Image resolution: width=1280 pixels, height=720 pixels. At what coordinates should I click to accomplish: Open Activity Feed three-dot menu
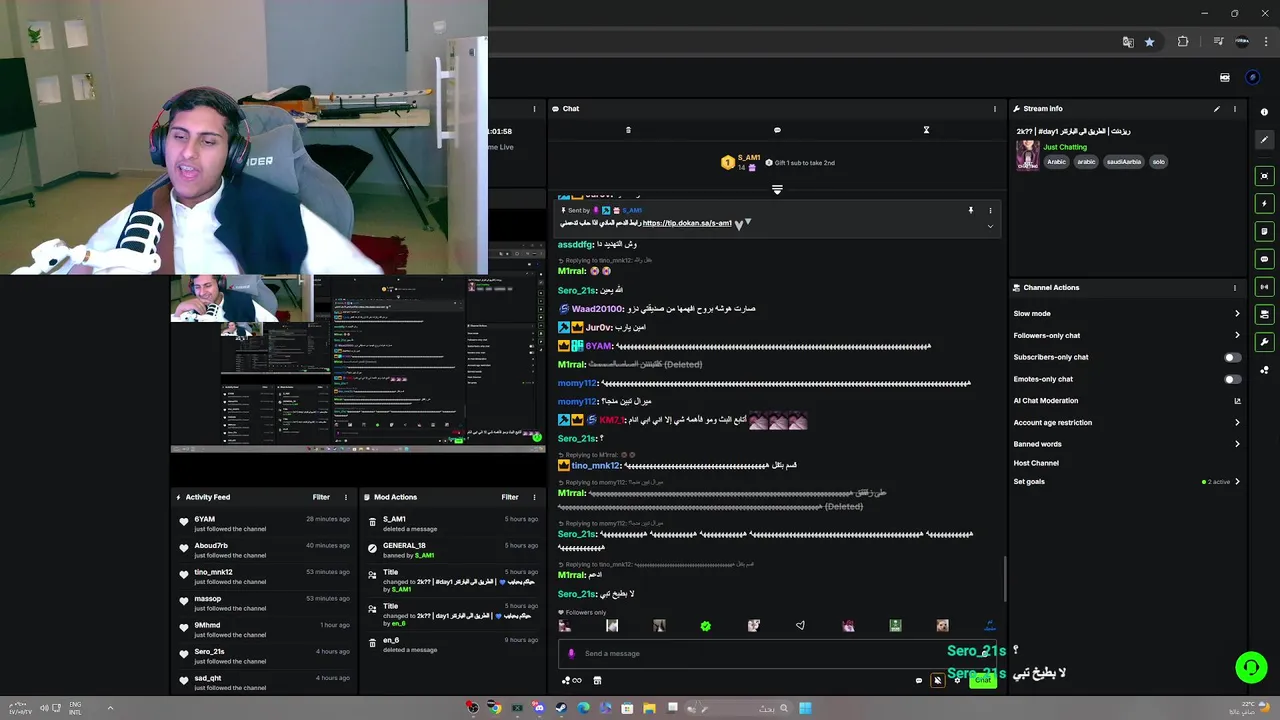(x=346, y=497)
